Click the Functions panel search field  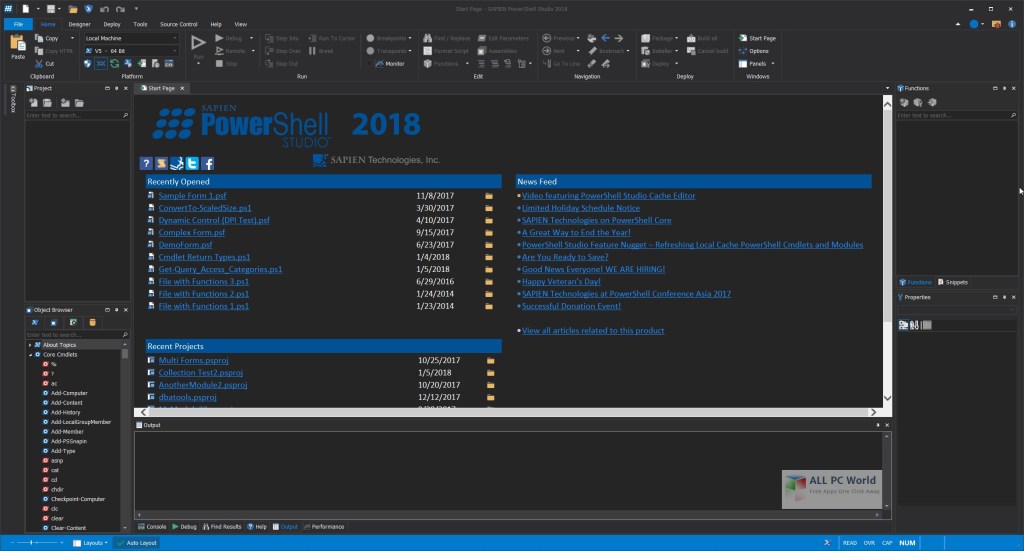(x=957, y=116)
